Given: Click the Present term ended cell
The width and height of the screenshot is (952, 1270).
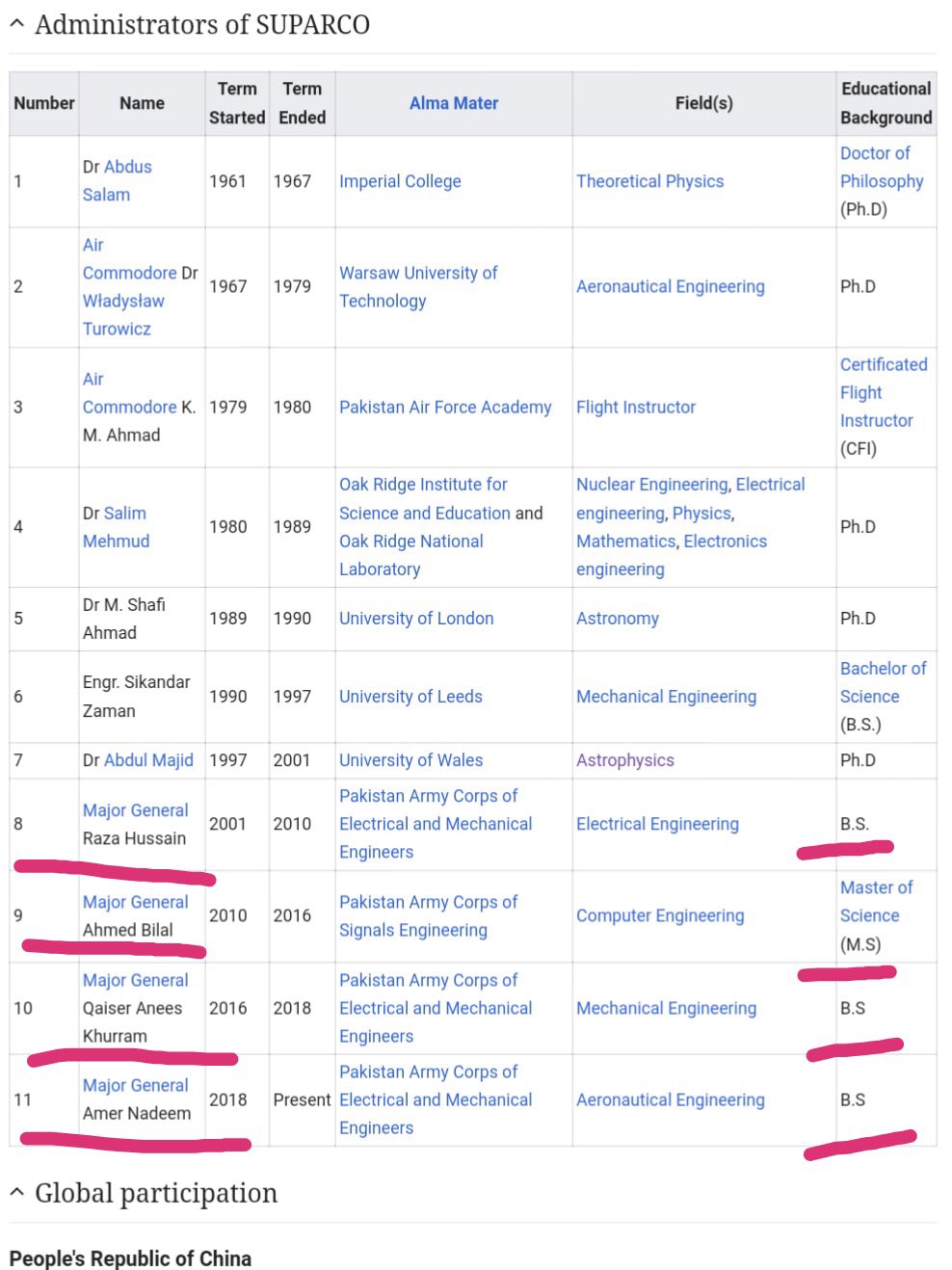Looking at the screenshot, I should [302, 1099].
